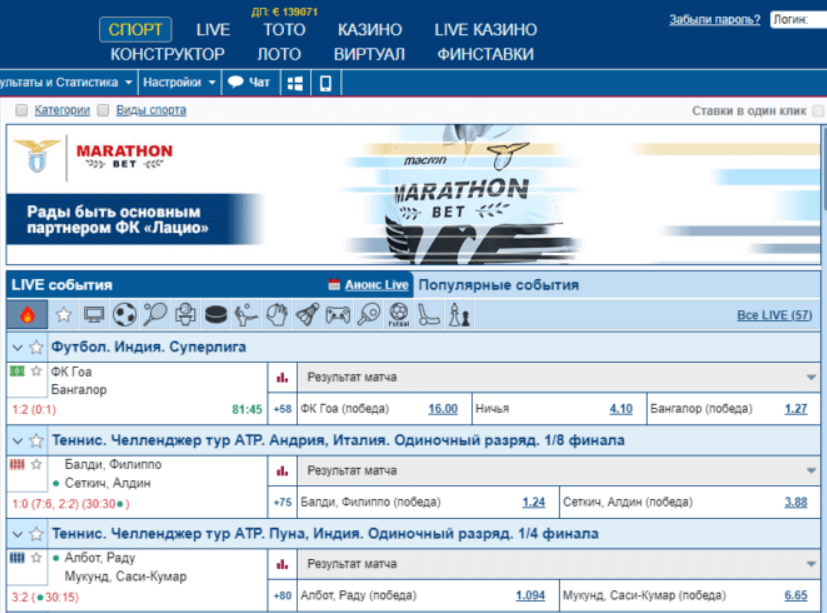Open statistics chart for Балди vs Сеткич
The width and height of the screenshot is (827, 613).
point(283,471)
